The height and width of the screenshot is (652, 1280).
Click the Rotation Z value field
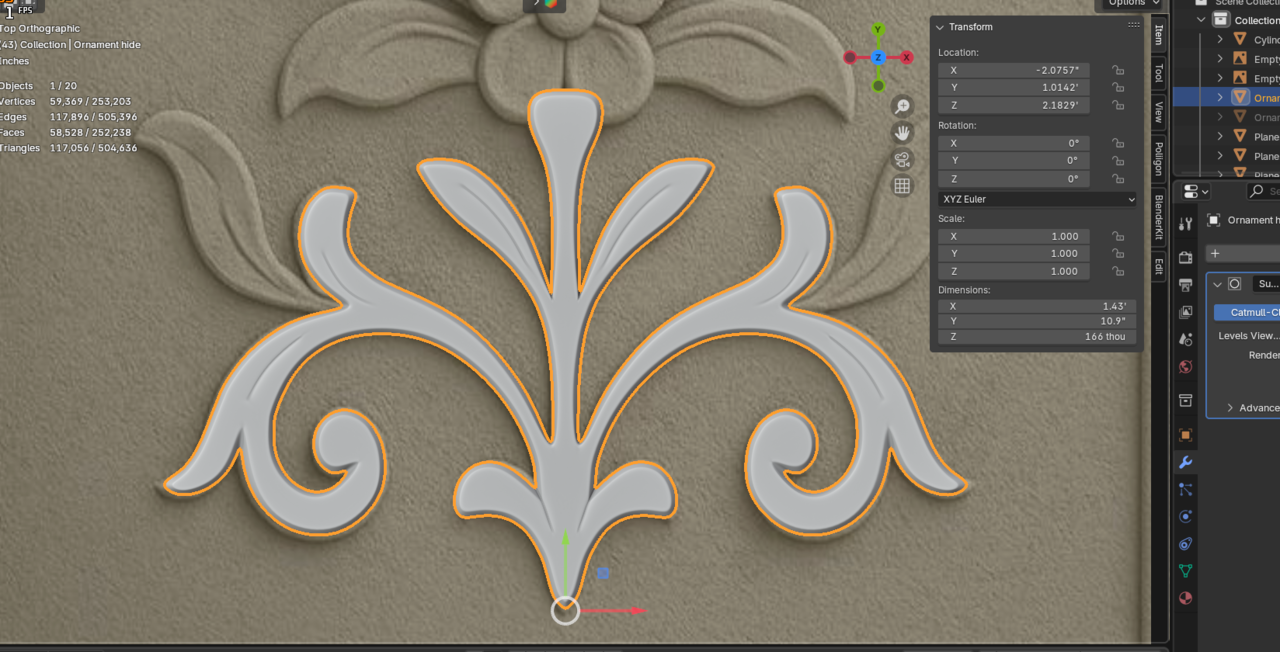(1014, 179)
